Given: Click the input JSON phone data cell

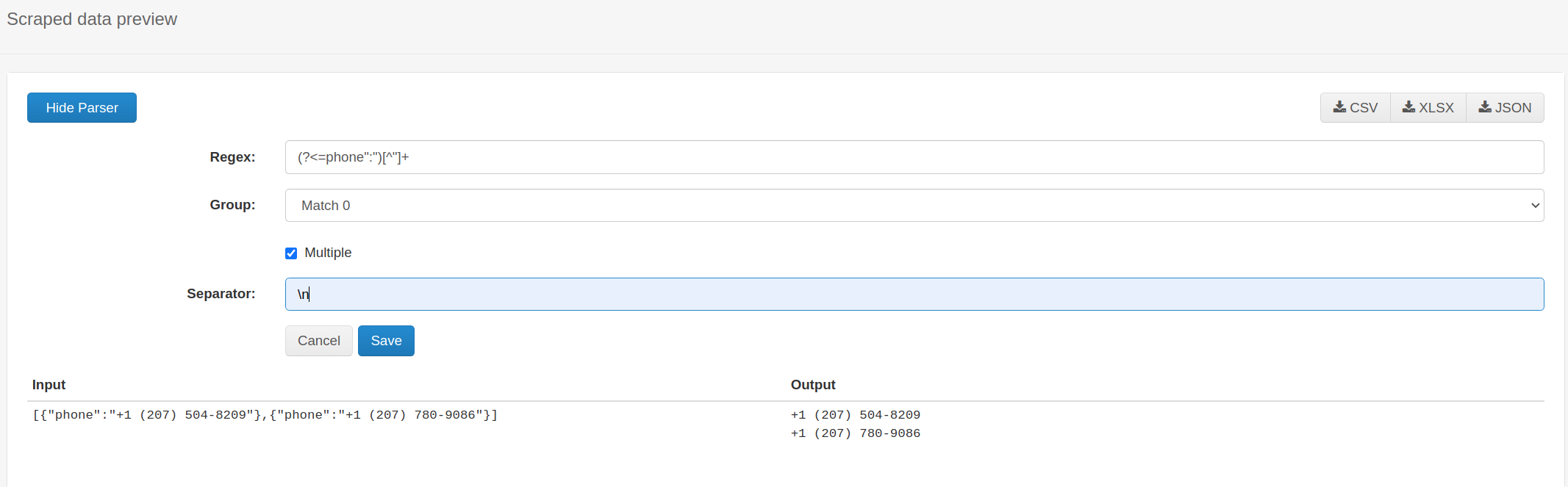Looking at the screenshot, I should 265,415.
